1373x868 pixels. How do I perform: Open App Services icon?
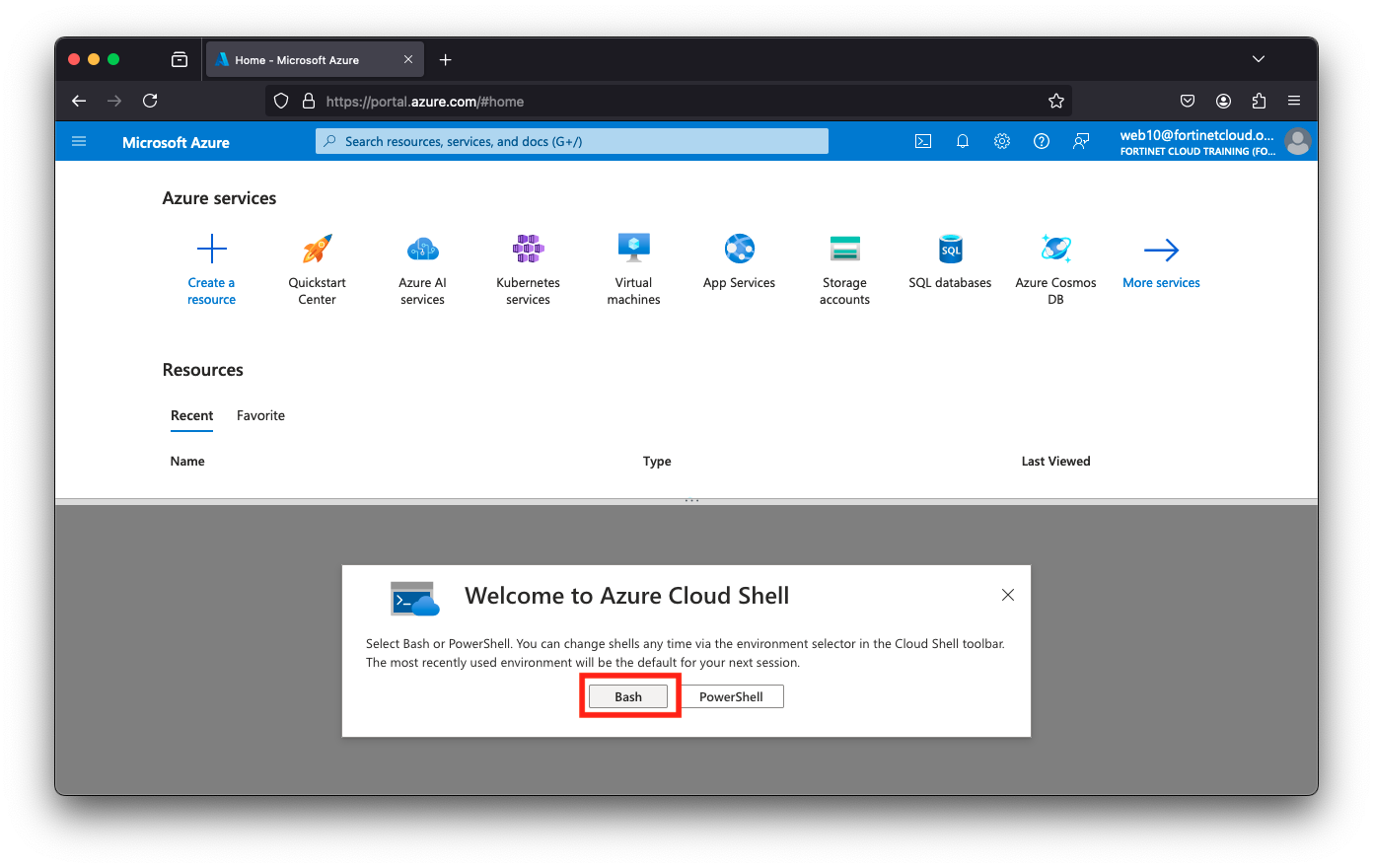[x=740, y=249]
